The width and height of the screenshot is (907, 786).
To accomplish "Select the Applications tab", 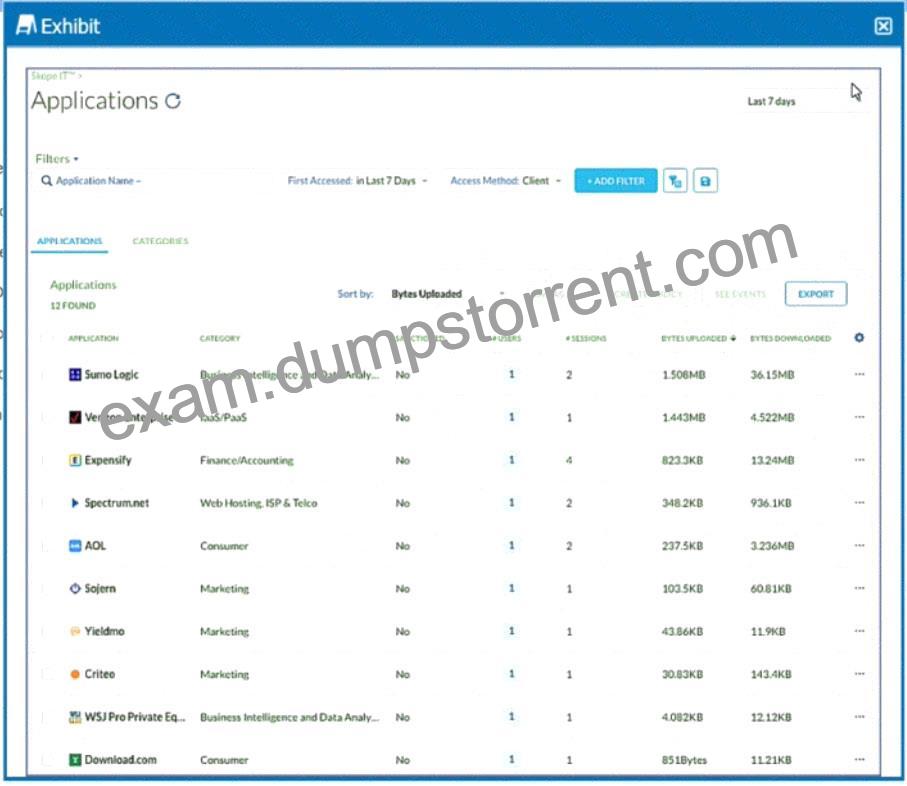I will coord(69,241).
